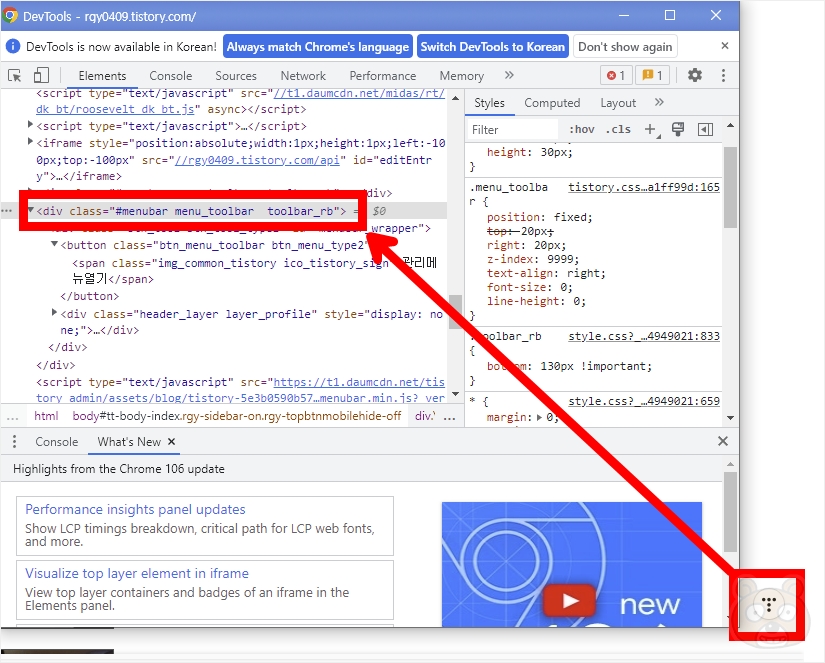The image size is (825, 663).
Task: Close the bottom drawer
Action: [x=723, y=441]
